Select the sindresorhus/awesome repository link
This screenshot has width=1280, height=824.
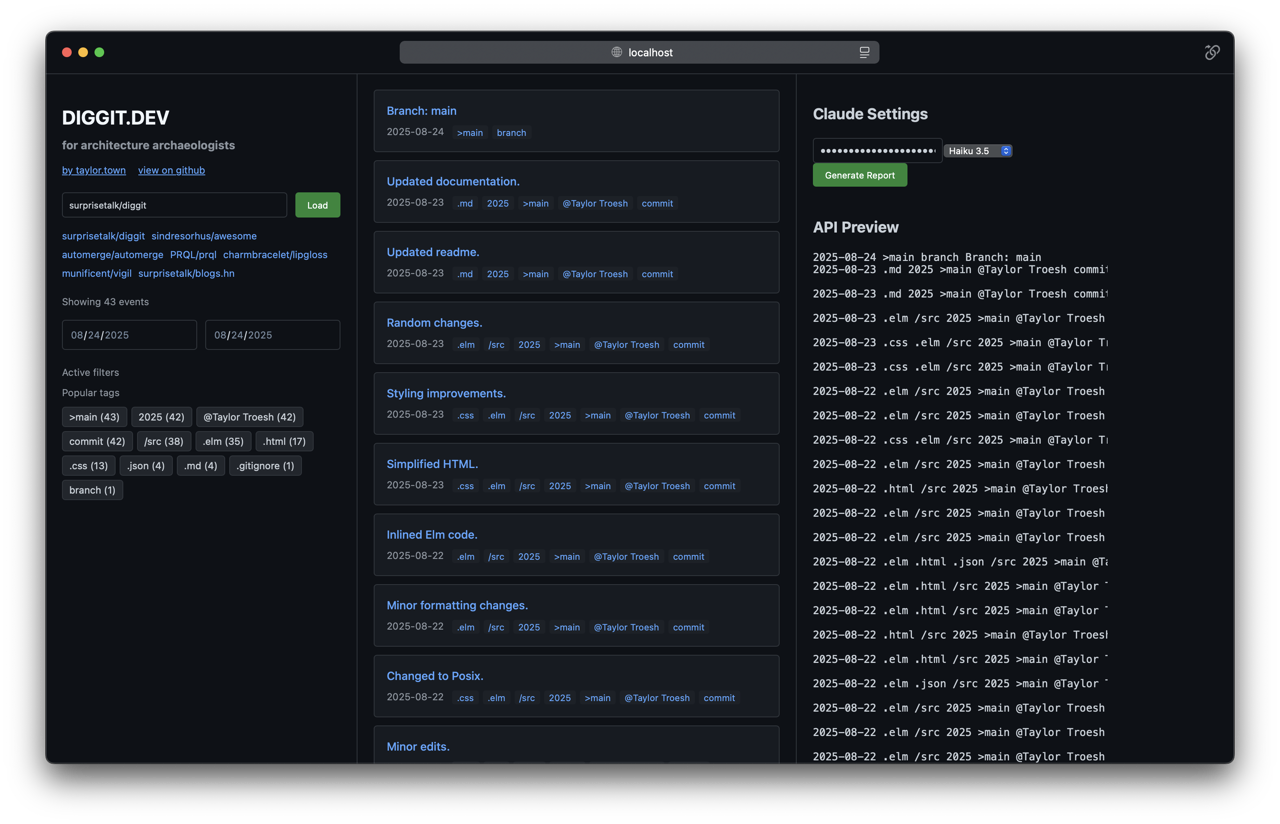[204, 236]
